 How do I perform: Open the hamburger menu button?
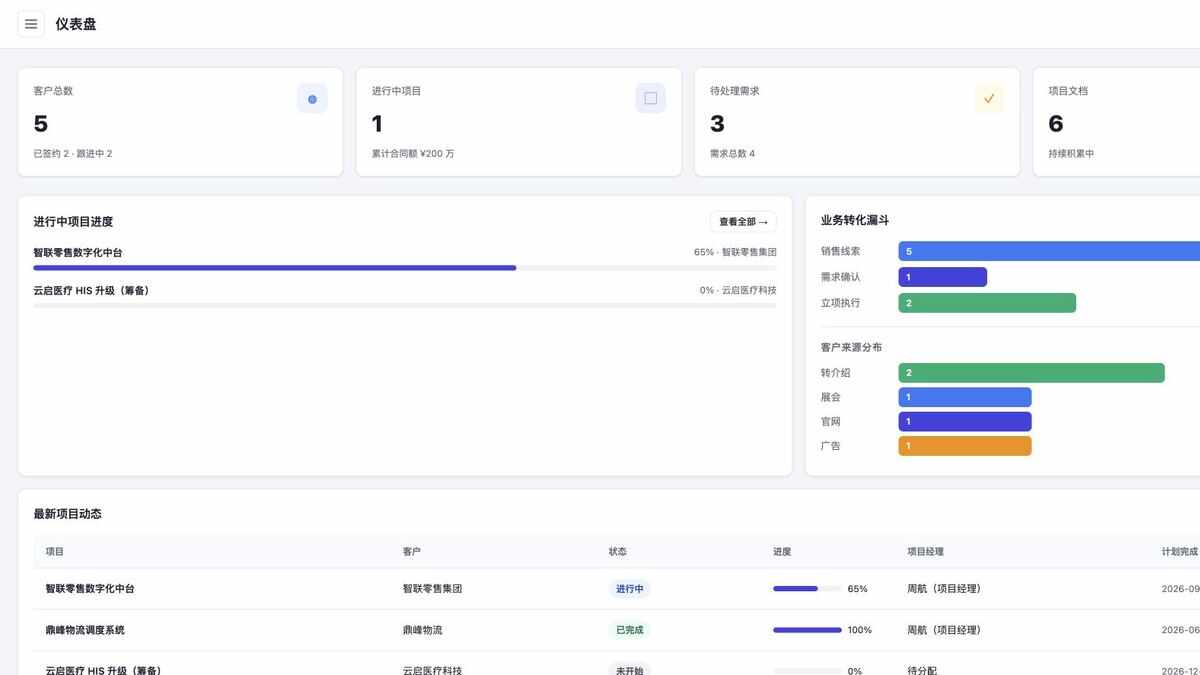(x=31, y=24)
